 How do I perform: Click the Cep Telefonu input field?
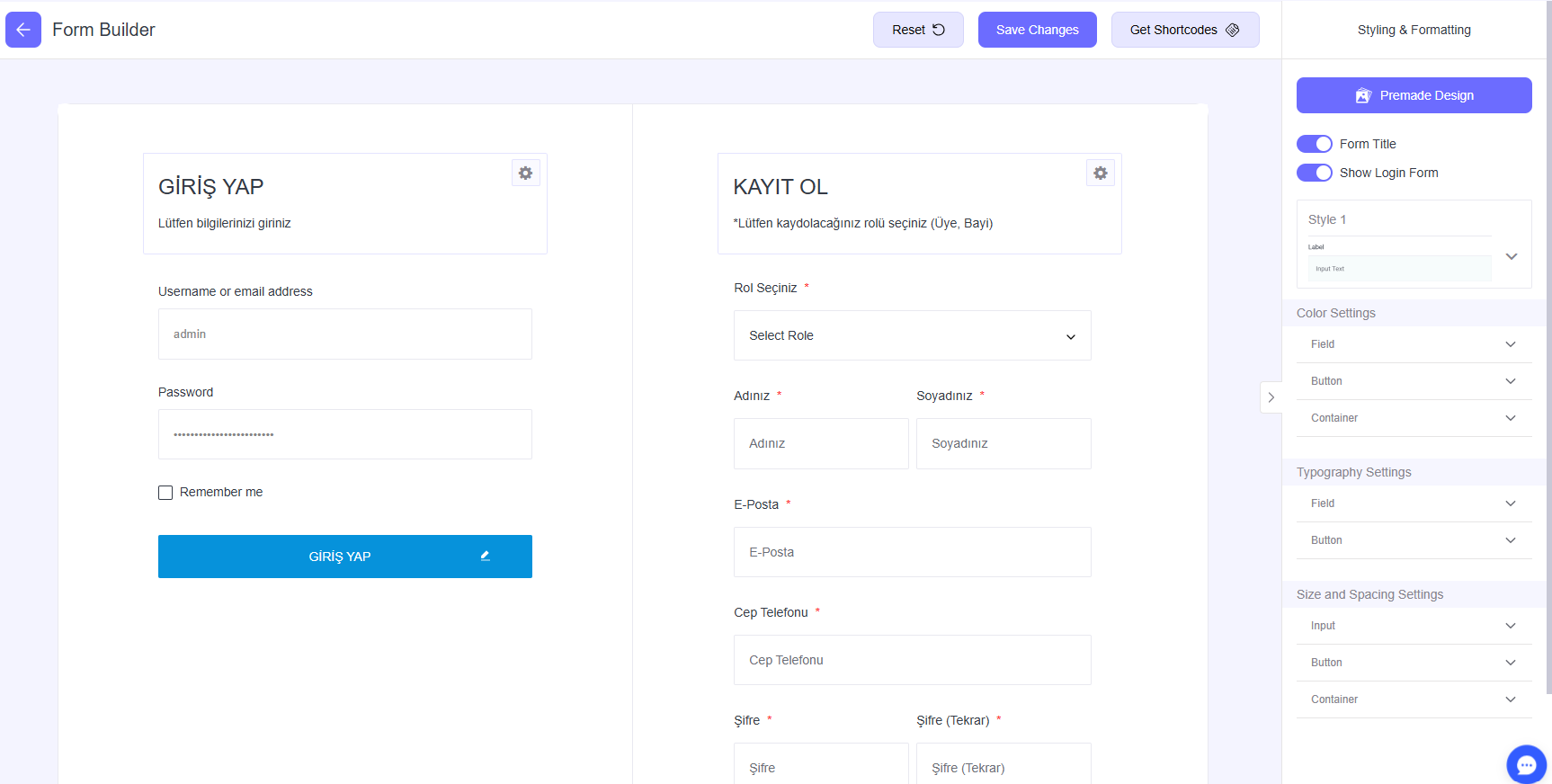913,660
